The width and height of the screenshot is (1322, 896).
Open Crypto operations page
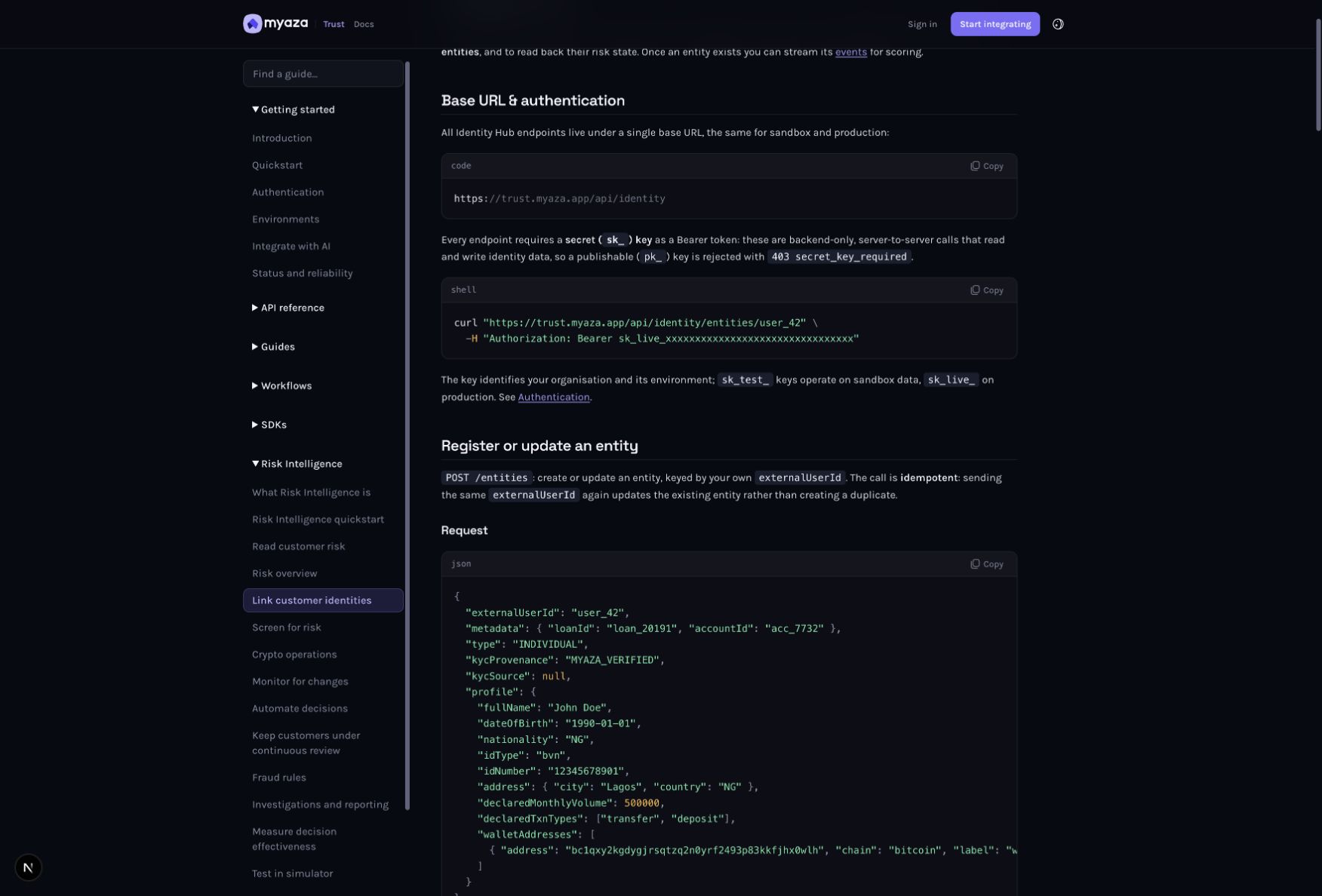coord(294,655)
